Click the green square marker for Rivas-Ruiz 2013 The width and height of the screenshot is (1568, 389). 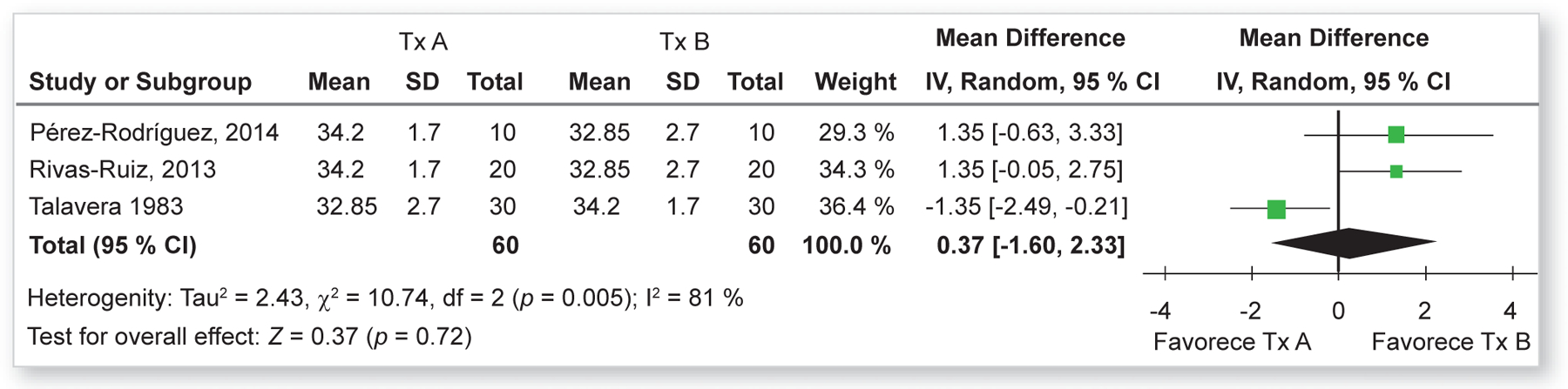1396,171
